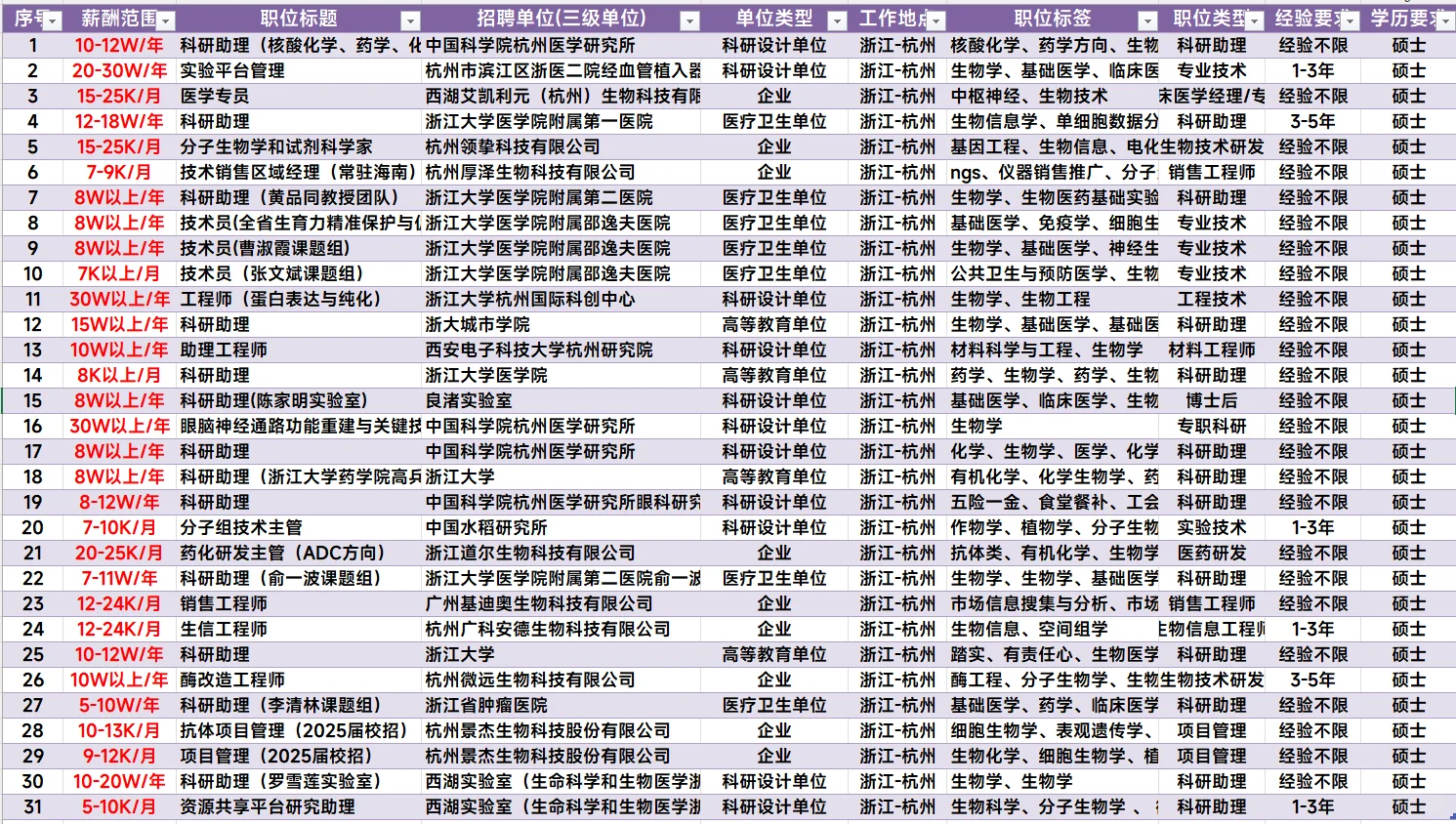Click the salary cell 7-11W/年
1456x824 pixels.
pyautogui.click(x=119, y=578)
